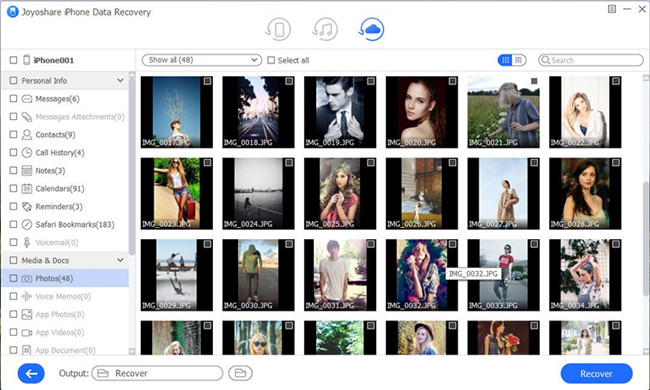Click the Call History clock icon
This screenshot has height=390, width=650.
[x=27, y=153]
